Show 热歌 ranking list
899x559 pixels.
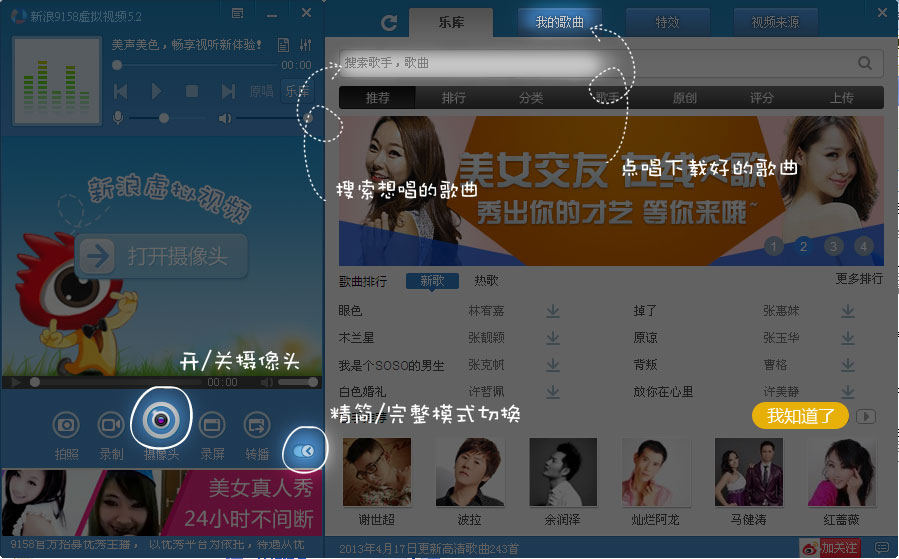pyautogui.click(x=486, y=280)
